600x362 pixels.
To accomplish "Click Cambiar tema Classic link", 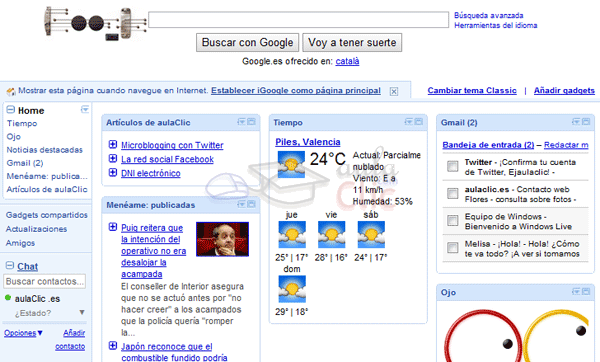I will (x=472, y=91).
